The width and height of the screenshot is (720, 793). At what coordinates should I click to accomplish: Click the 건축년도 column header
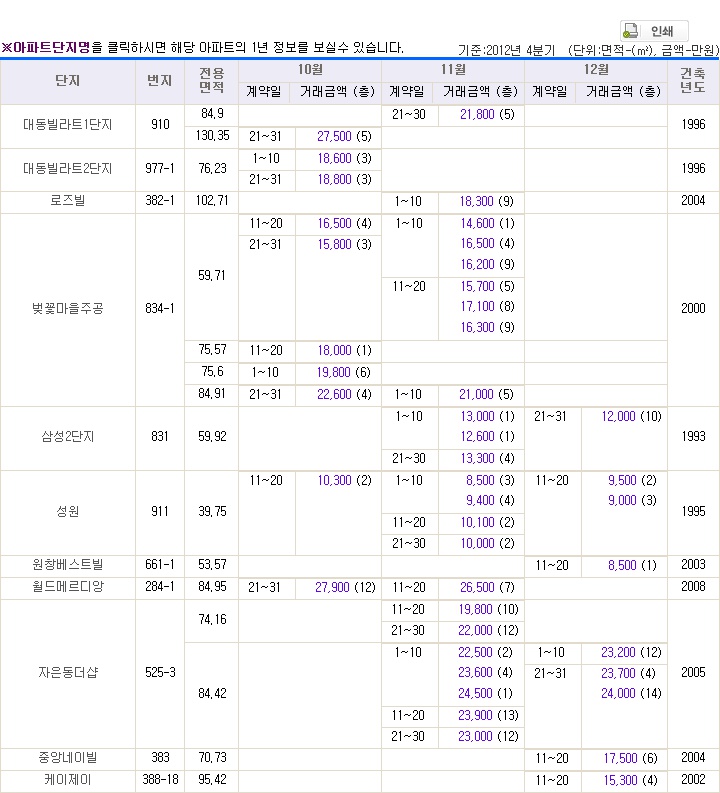tap(693, 81)
